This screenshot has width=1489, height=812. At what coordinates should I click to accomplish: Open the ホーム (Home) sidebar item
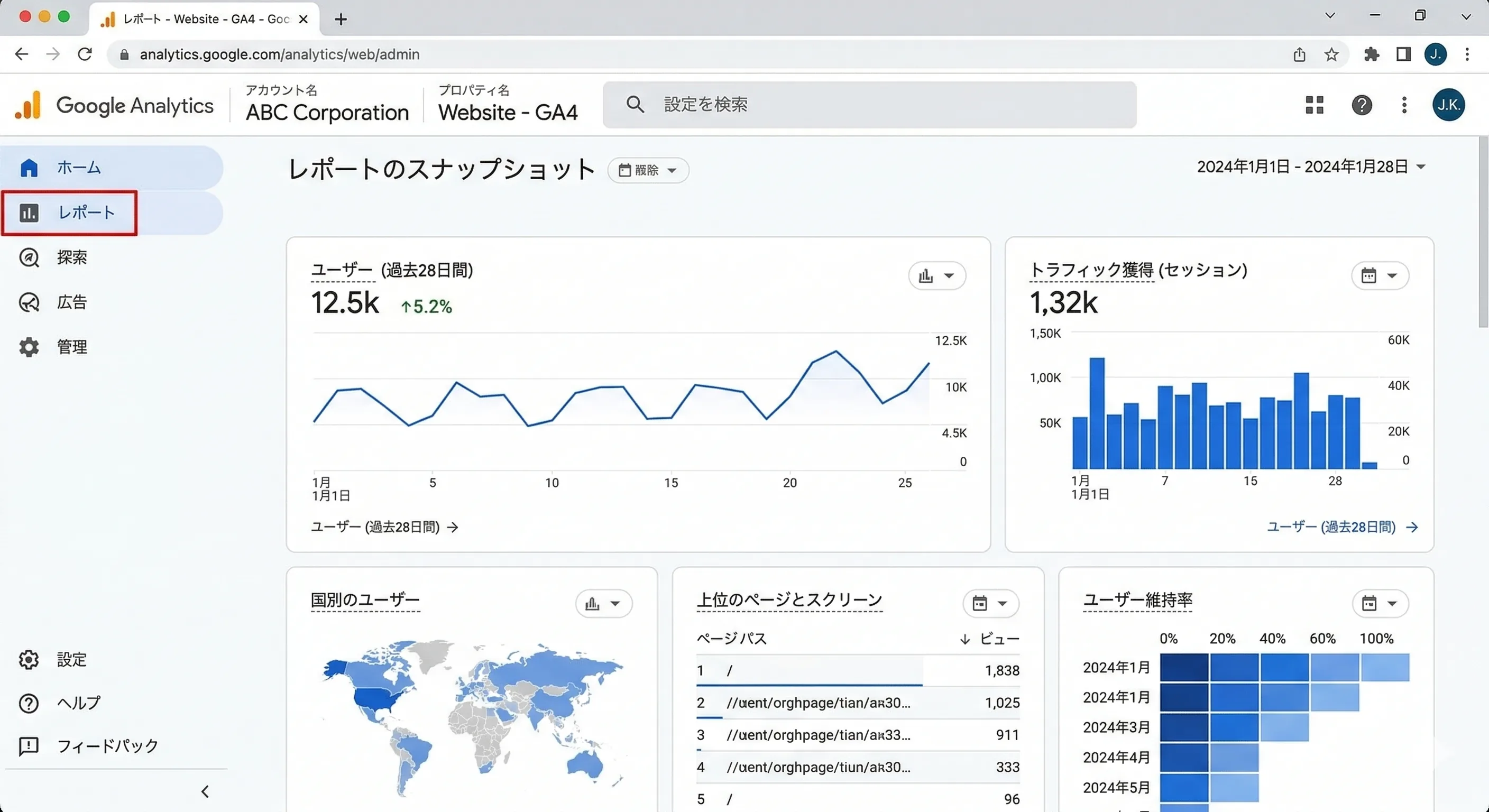tap(111, 168)
